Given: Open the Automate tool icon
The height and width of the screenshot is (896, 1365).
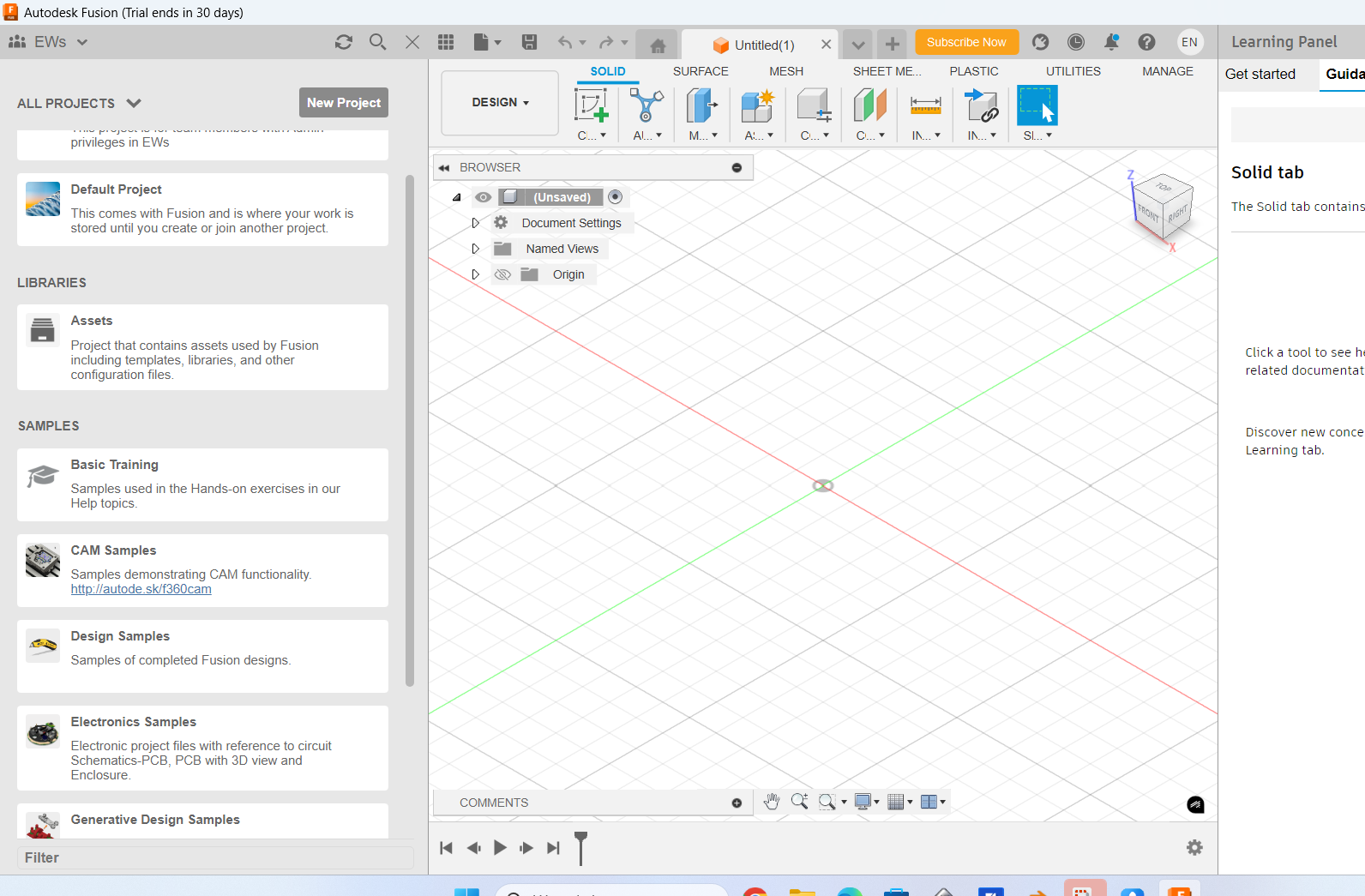Looking at the screenshot, I should click(646, 106).
